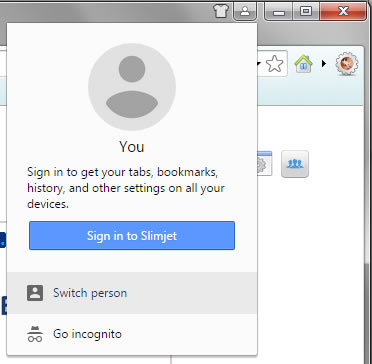Open Slimjet gear menu icon
The image size is (372, 364).
tap(347, 63)
